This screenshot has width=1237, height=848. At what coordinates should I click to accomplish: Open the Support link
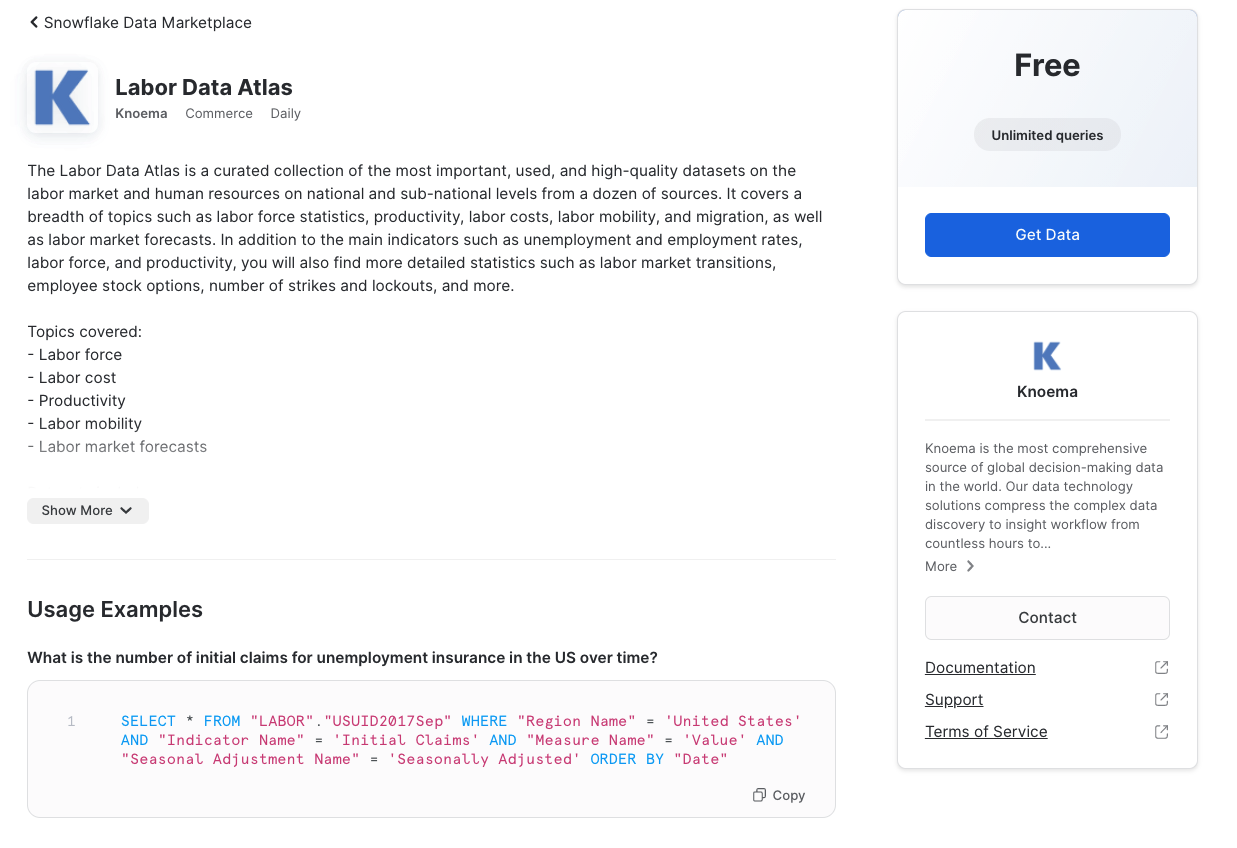pyautogui.click(x=954, y=700)
